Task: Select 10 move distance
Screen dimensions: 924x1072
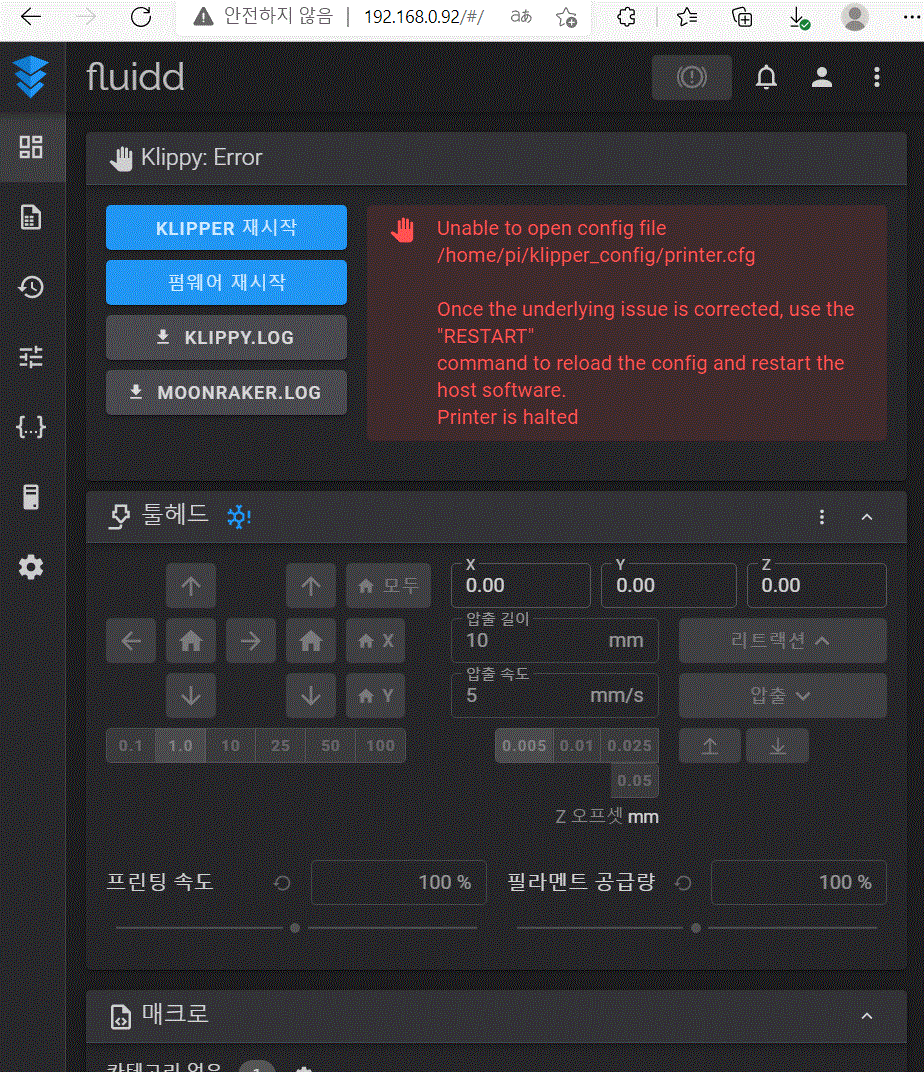Action: point(230,746)
